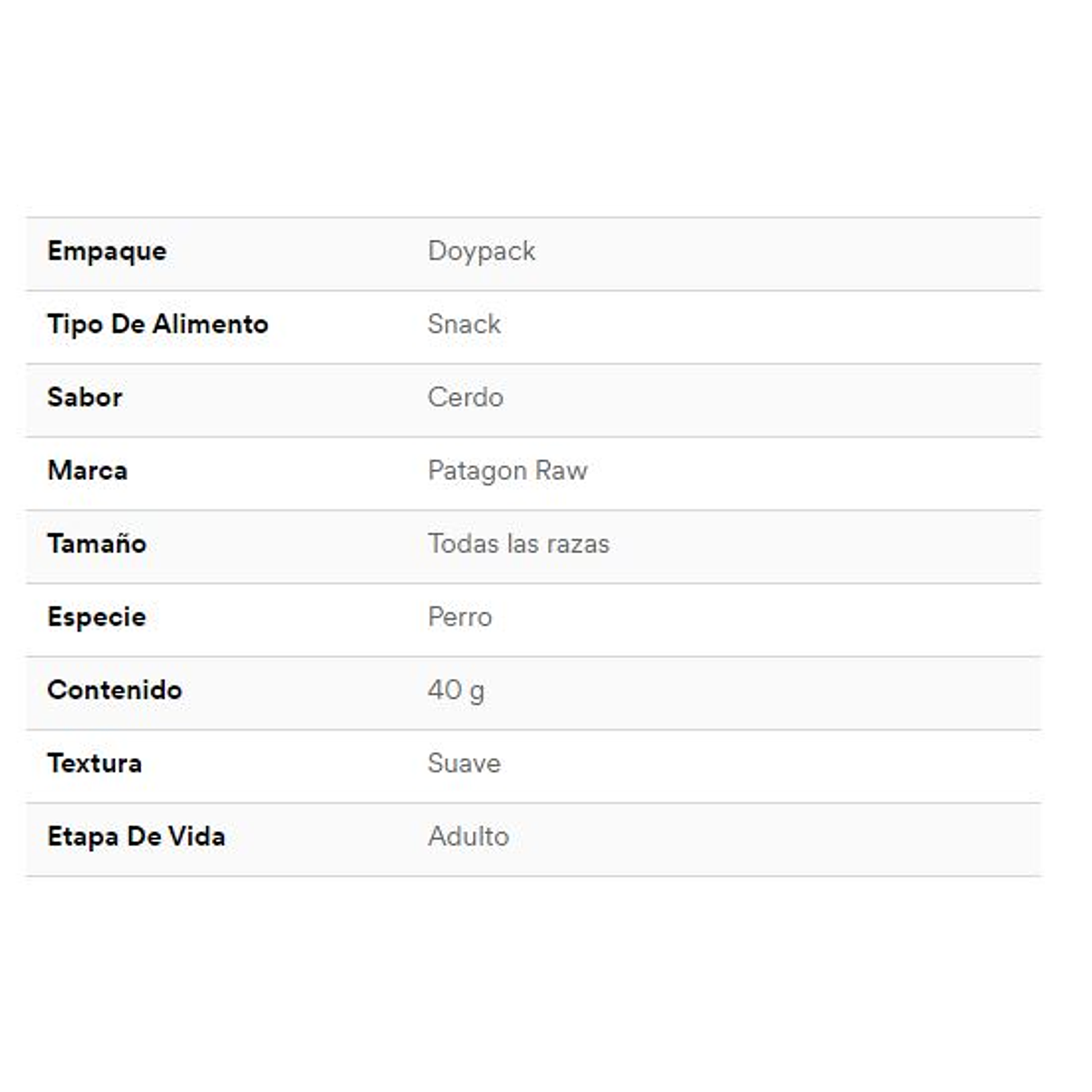Select the Doypack value text
Image resolution: width=1092 pixels, height=1092 pixels.
481,252
